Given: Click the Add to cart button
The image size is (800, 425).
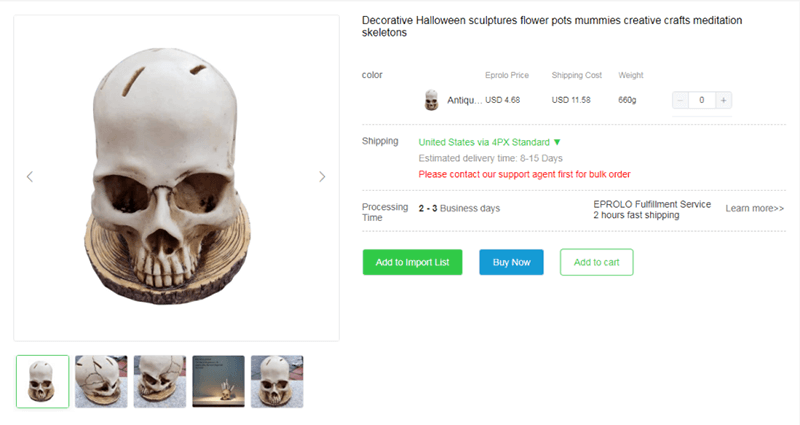Looking at the screenshot, I should point(596,262).
